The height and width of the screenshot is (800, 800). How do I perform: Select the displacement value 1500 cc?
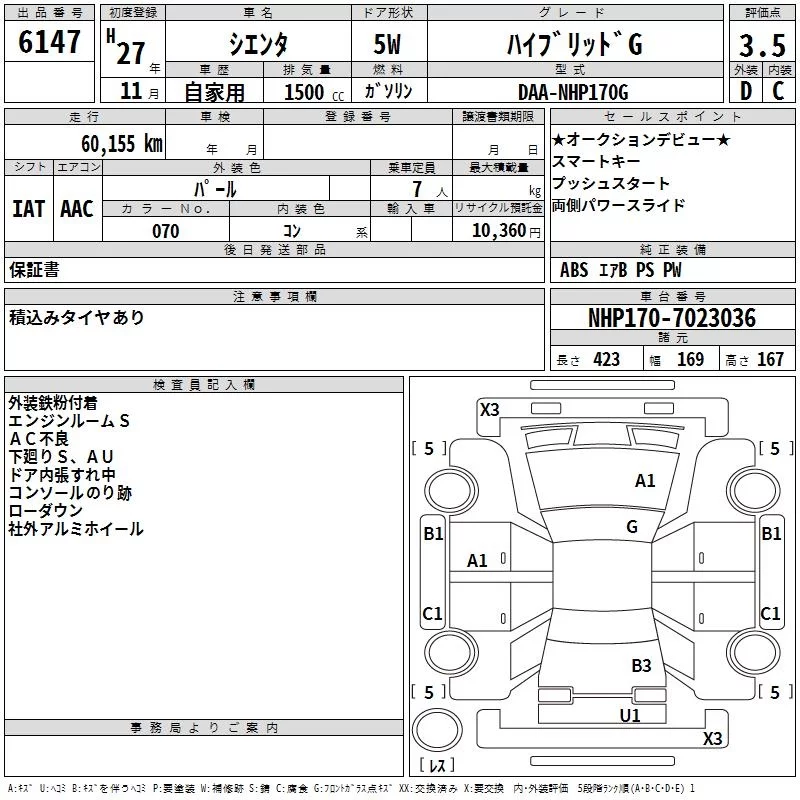point(314,92)
